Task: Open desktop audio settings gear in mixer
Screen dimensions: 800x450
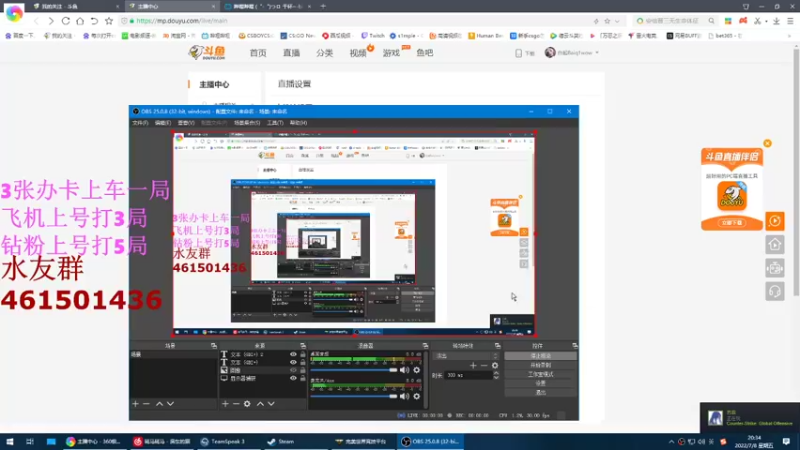Action: pyautogui.click(x=417, y=370)
